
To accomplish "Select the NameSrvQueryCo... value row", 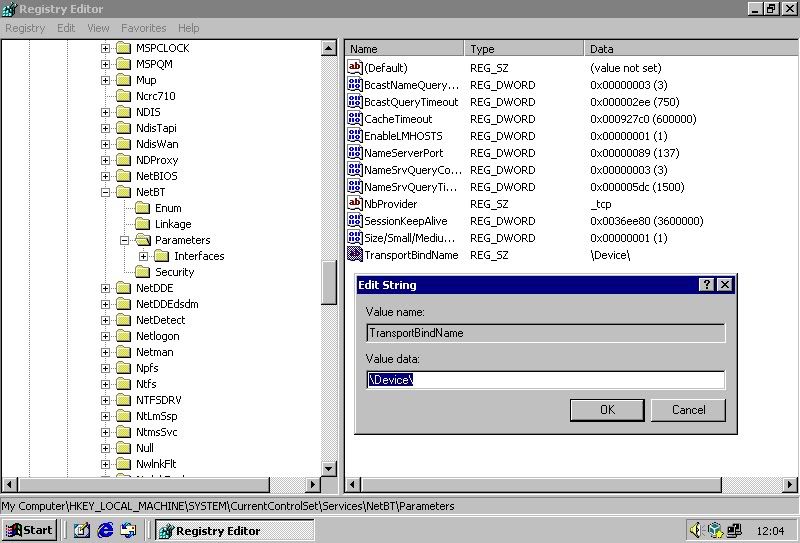I will (571, 170).
